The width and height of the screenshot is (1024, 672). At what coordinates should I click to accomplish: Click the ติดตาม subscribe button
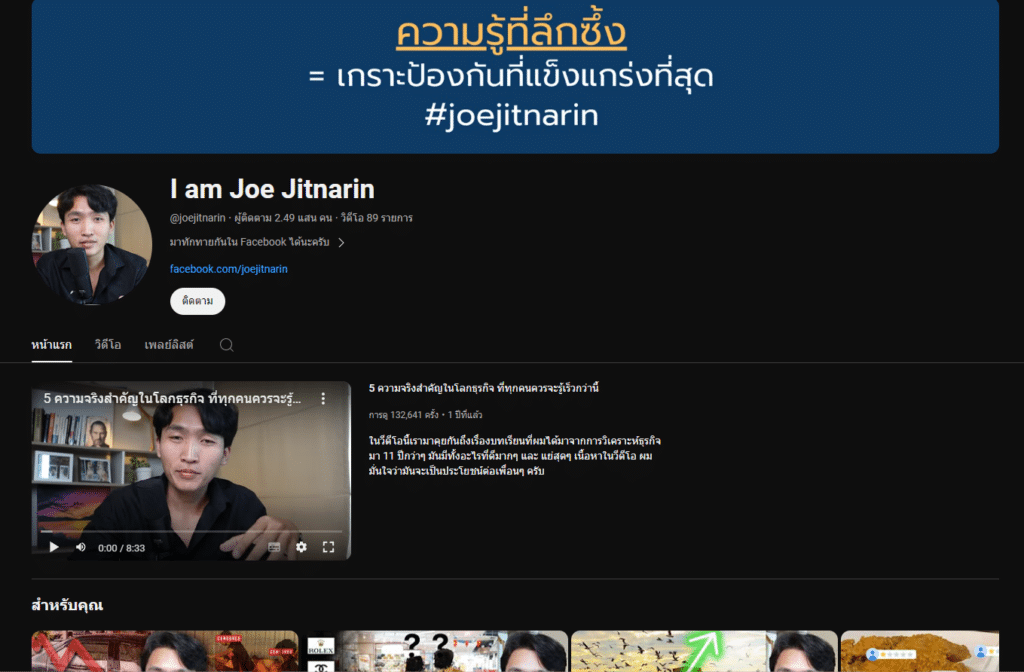pos(197,301)
